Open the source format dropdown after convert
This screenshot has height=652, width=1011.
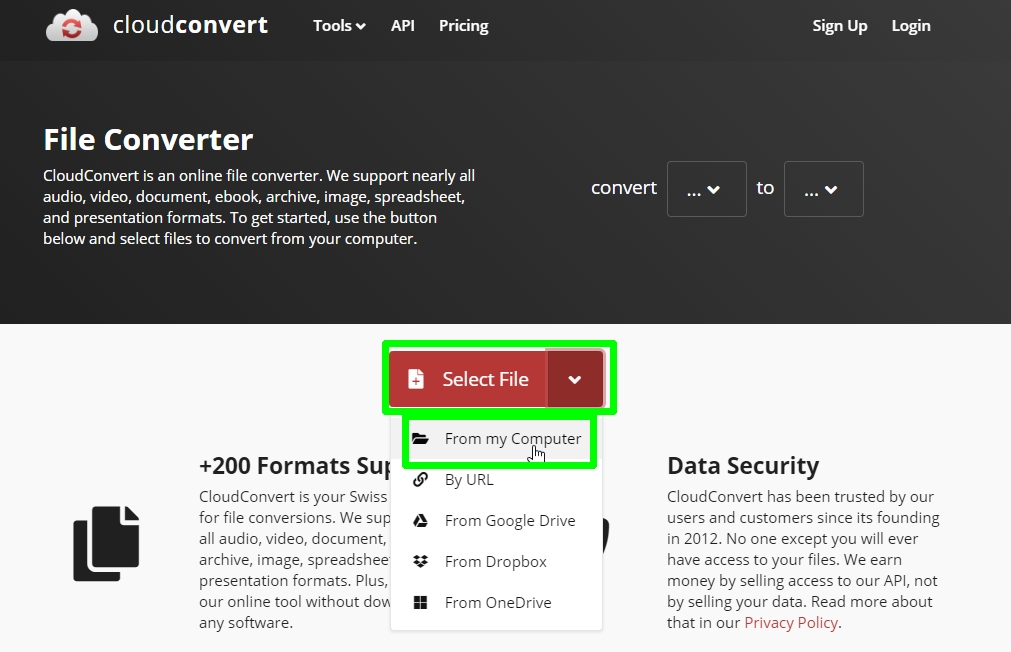(x=707, y=189)
